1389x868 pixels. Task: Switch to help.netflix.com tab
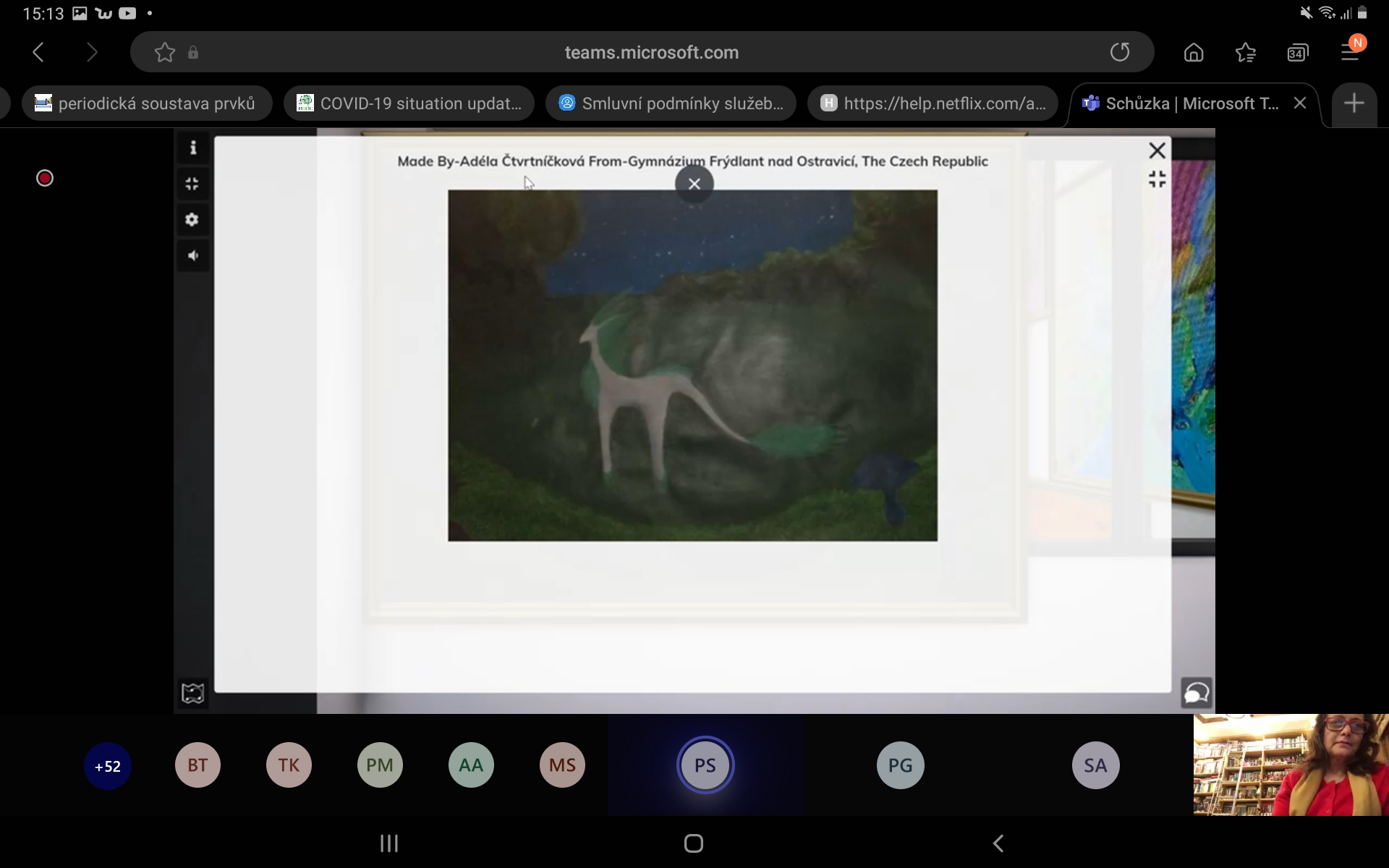[x=933, y=103]
